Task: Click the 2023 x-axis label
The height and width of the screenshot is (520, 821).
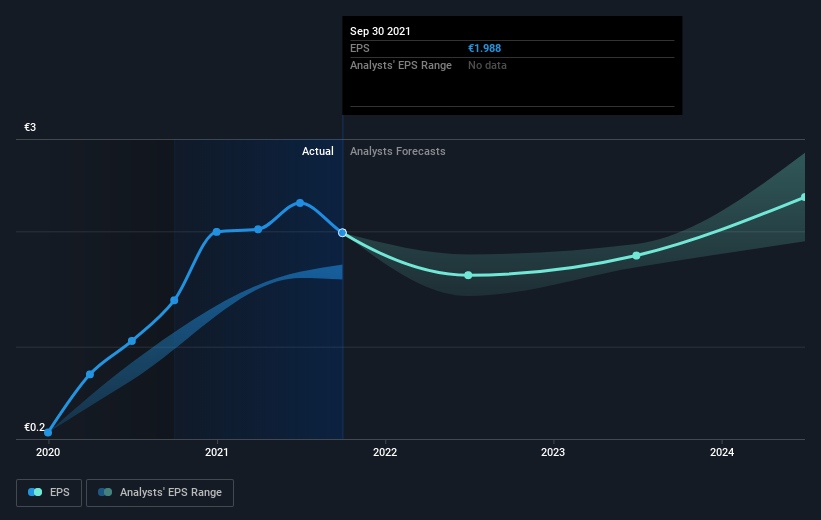Action: click(553, 452)
